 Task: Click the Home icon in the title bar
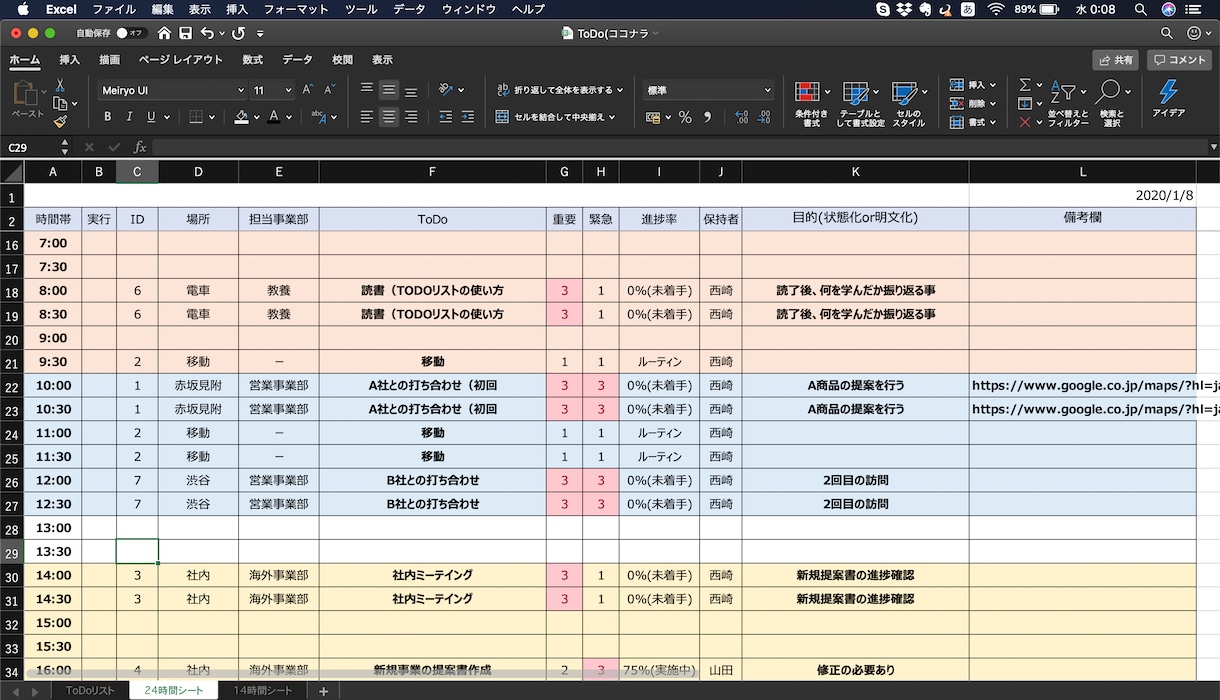click(164, 33)
